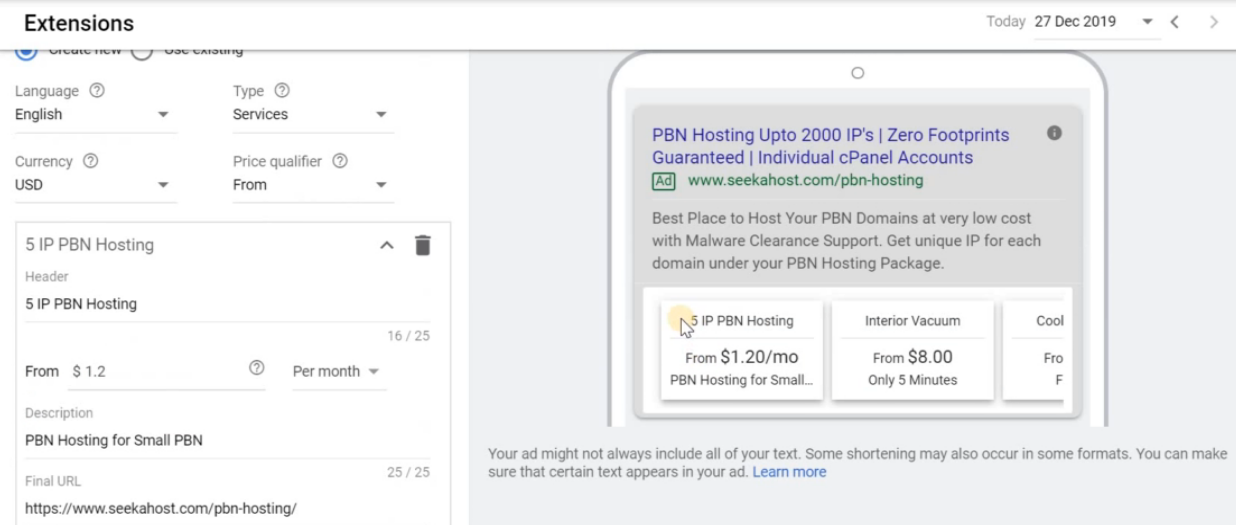Click the Type help icon
Screen dimensions: 1236x525
pyautogui.click(x=281, y=91)
